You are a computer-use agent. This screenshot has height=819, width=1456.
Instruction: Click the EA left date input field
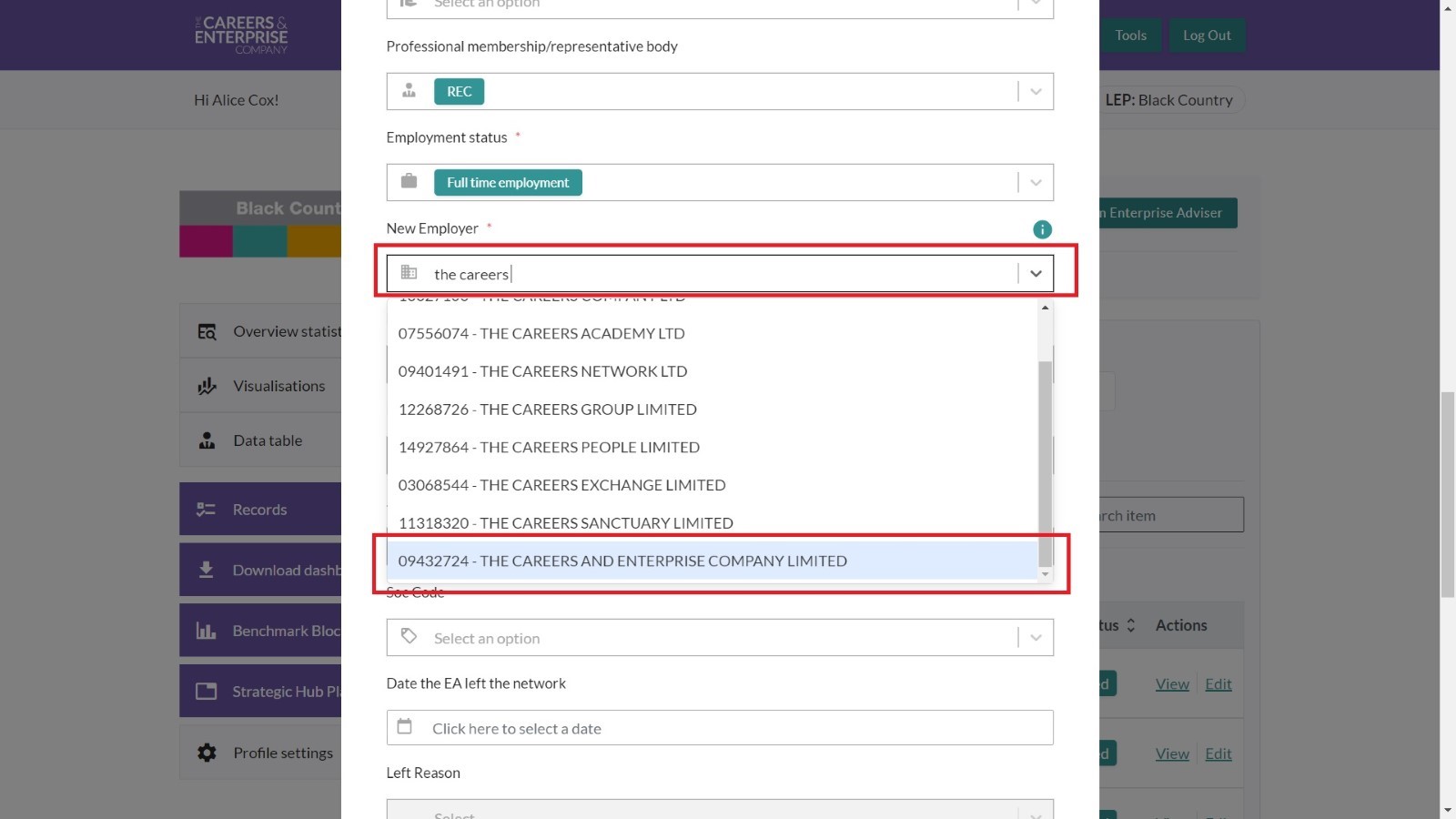pos(720,728)
